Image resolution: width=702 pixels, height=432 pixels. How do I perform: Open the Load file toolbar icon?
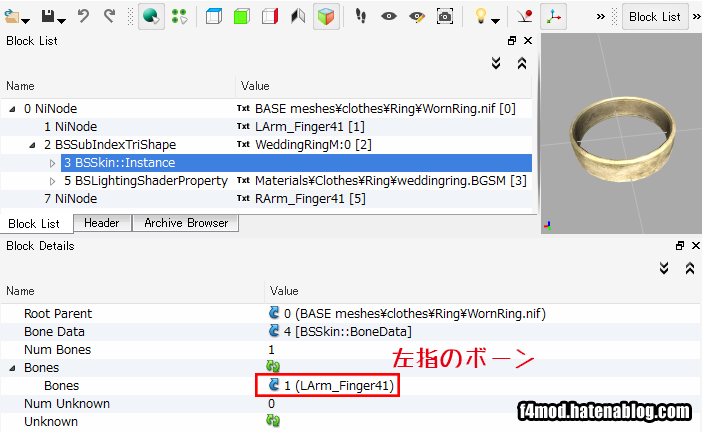(11, 17)
